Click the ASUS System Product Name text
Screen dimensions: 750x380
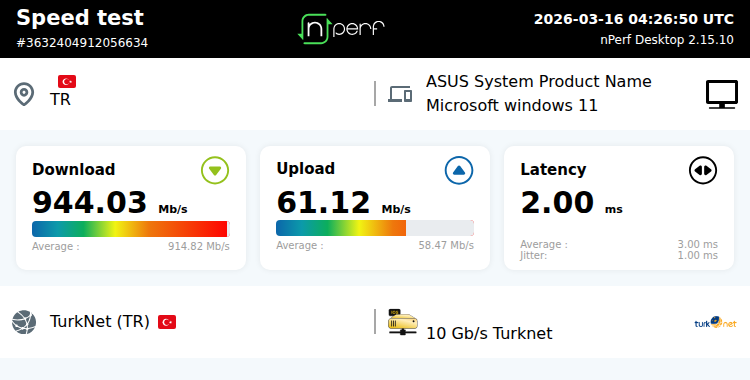click(539, 82)
